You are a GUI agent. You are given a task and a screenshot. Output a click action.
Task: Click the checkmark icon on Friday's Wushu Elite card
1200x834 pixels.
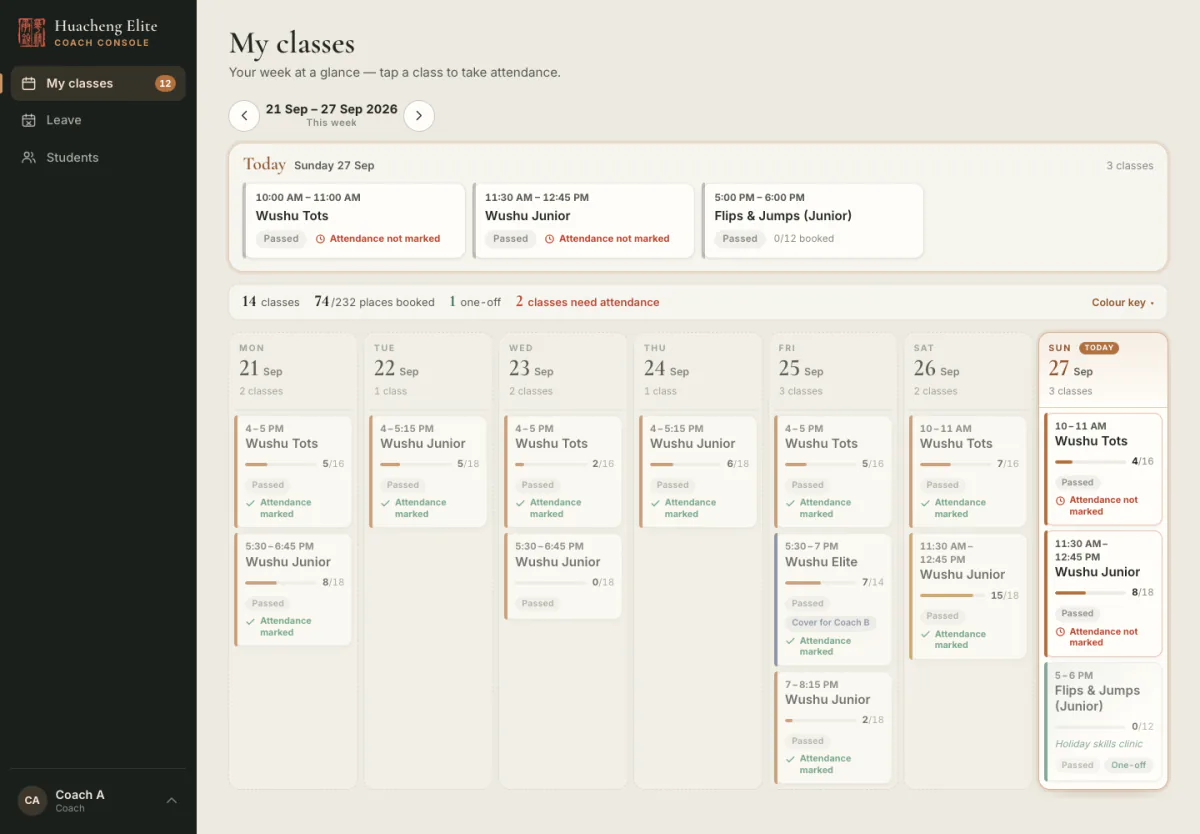792,641
